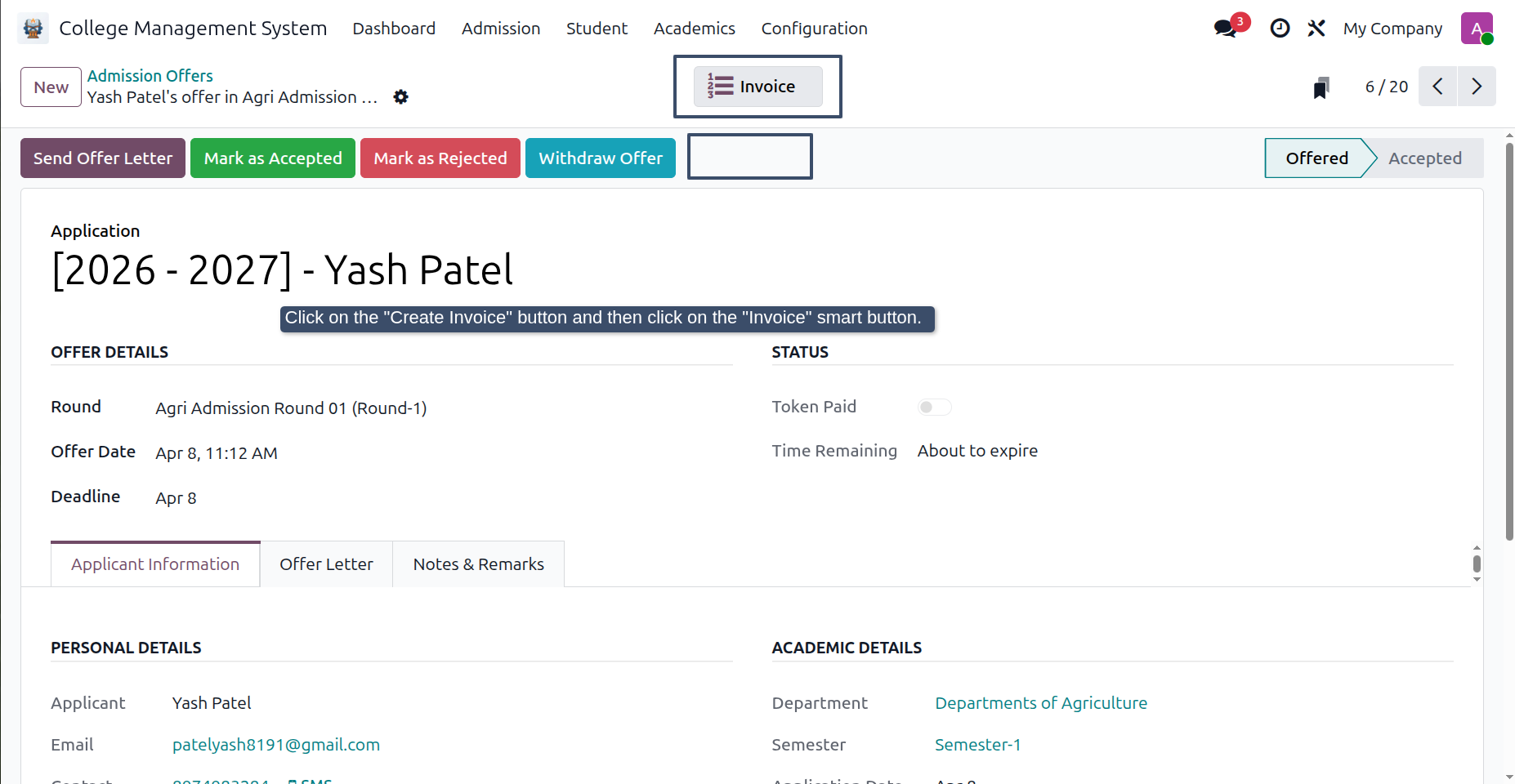Switch to the Applicant Information tab
The image size is (1515, 784).
coord(155,564)
